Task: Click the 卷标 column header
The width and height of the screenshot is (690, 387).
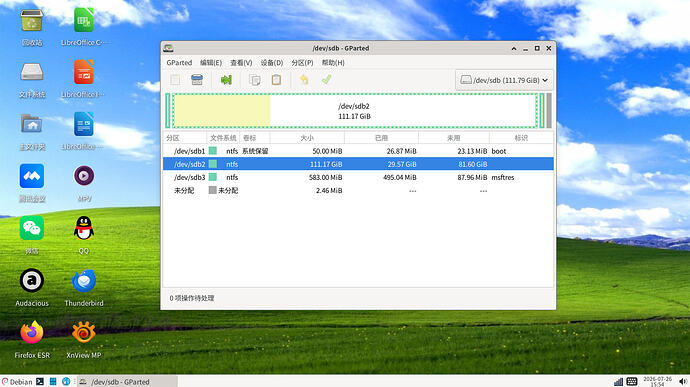Action: click(x=255, y=138)
